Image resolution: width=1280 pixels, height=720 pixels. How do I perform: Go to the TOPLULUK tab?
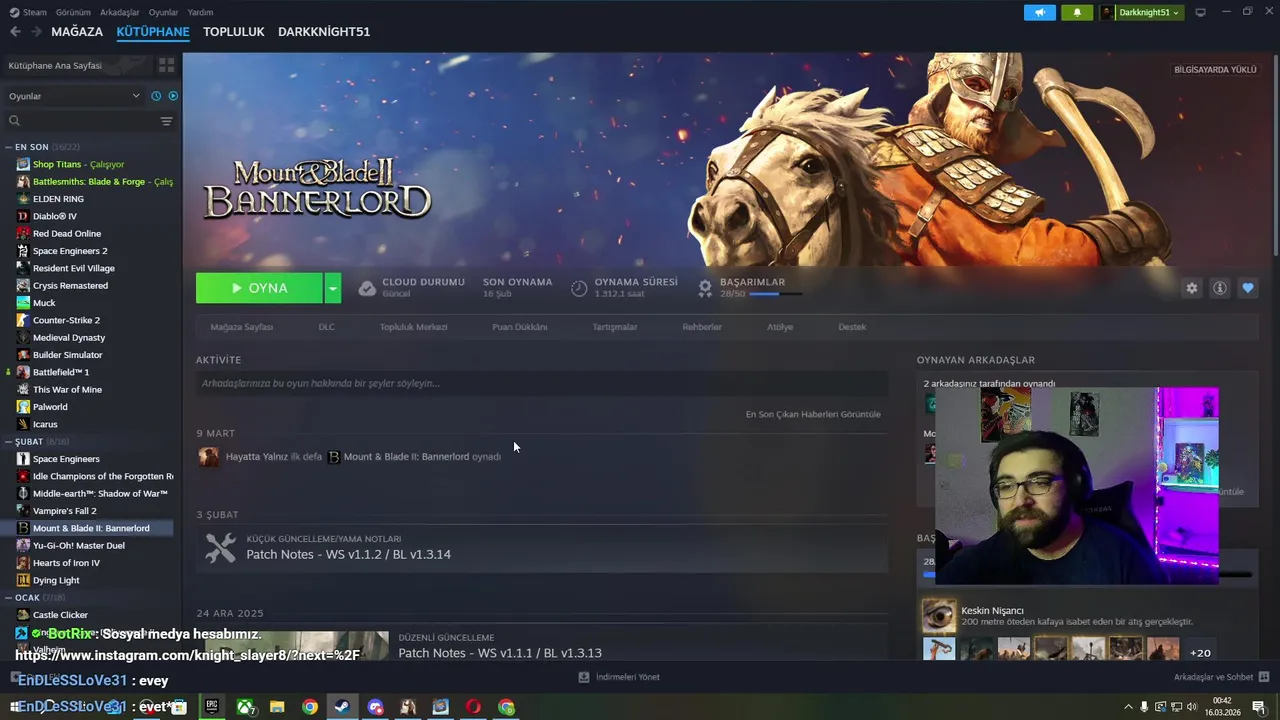click(x=233, y=32)
